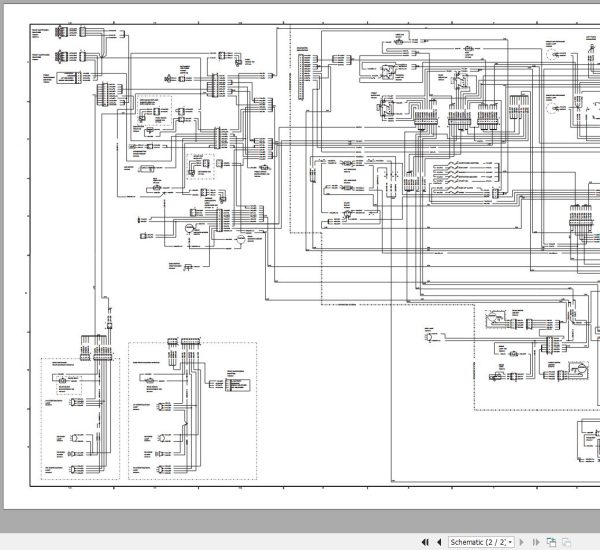Click inside the wide dashed lighting harness box
600x550 pixels.
pos(230,429)
